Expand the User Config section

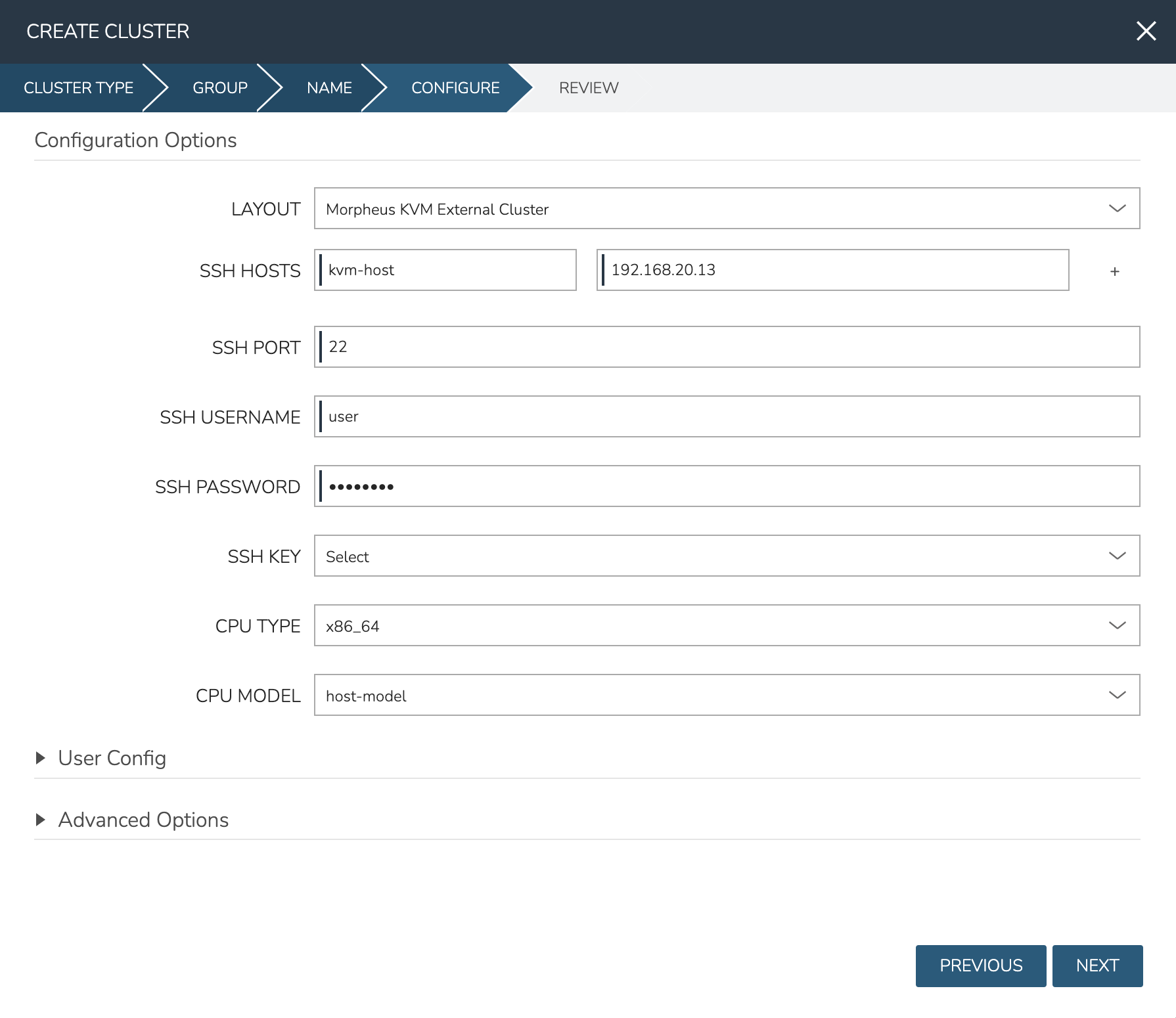click(112, 758)
